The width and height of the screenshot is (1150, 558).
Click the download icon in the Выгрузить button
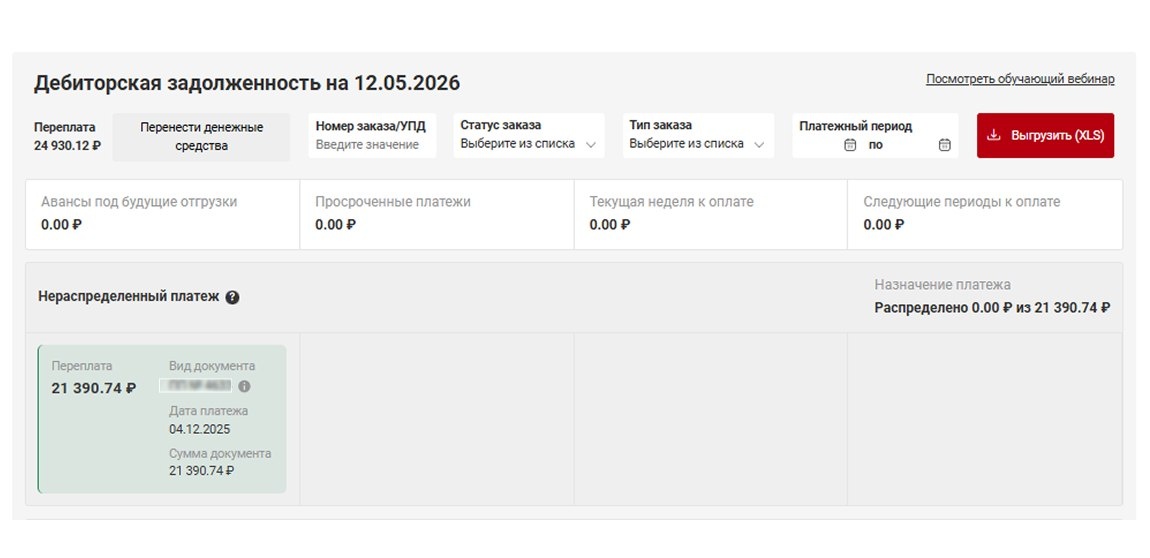(x=994, y=136)
